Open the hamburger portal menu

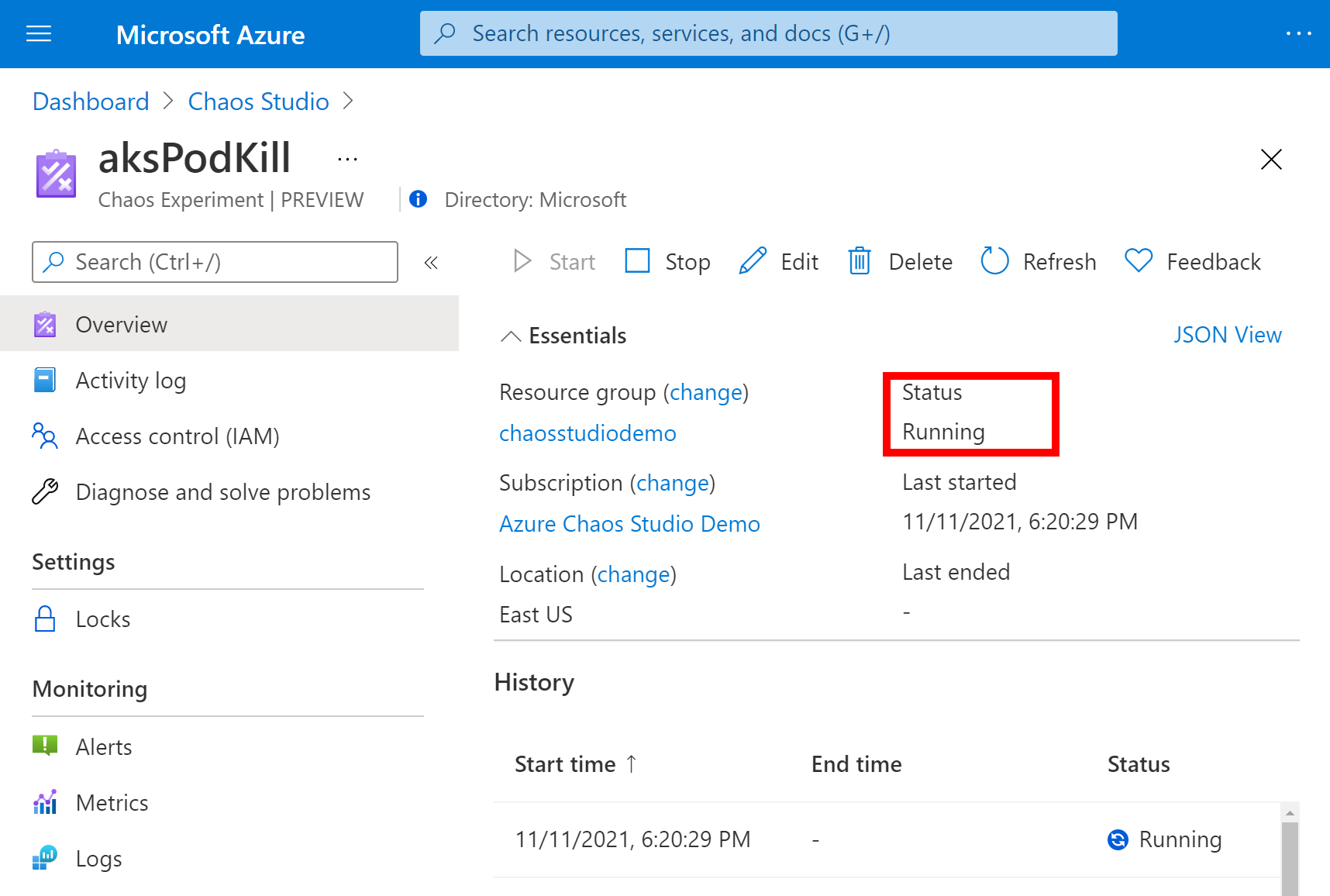(x=39, y=34)
